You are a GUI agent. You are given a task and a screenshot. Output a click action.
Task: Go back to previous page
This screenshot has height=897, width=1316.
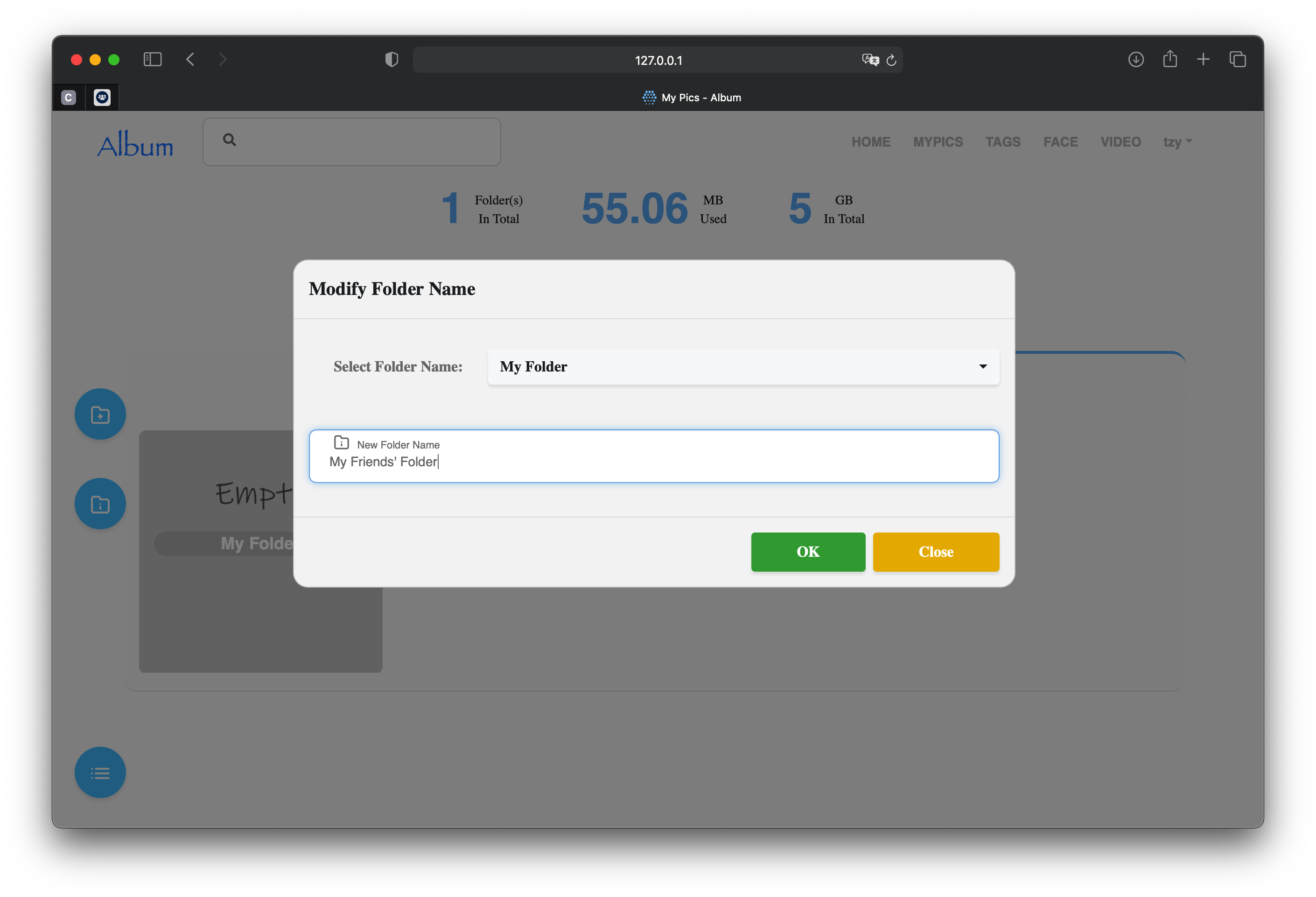(x=190, y=59)
